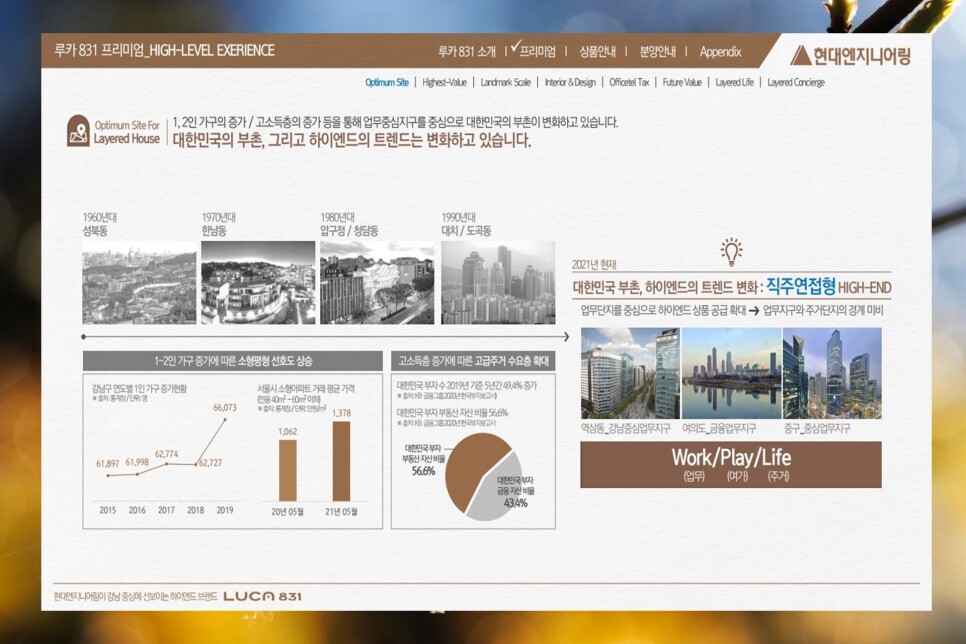Select the checked 프리미엄 menu
The height and width of the screenshot is (644, 966).
537,52
